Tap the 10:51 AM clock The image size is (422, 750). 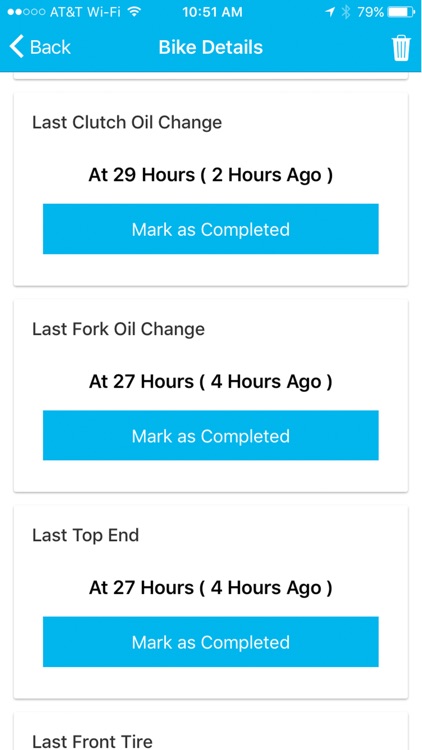(x=212, y=12)
